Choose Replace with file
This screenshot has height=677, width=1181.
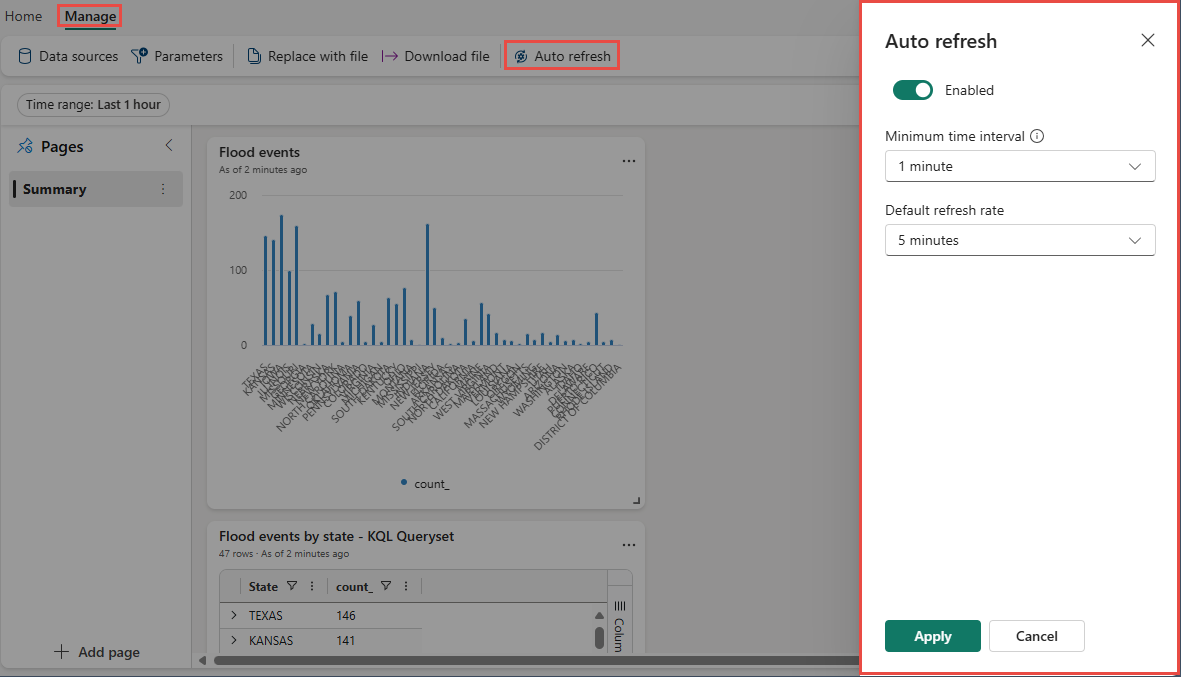(x=307, y=56)
